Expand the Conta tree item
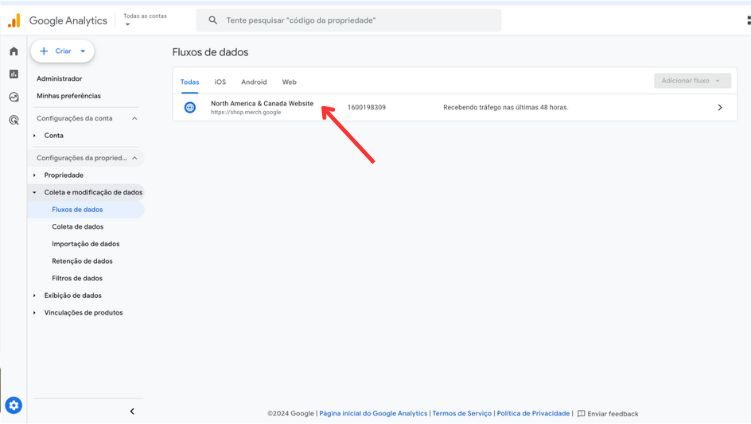This screenshot has height=424, width=751. (34, 136)
